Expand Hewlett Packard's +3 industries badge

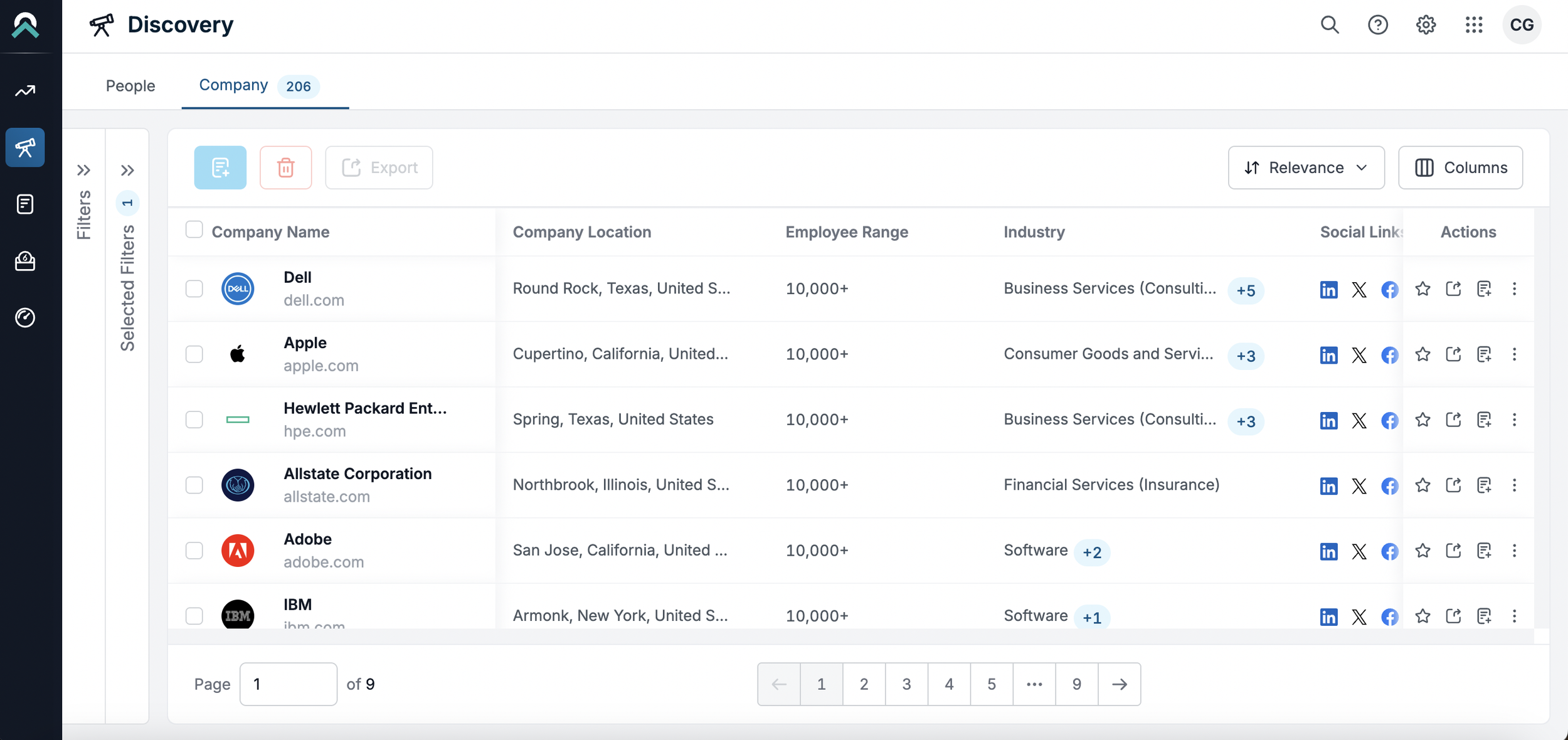1246,421
